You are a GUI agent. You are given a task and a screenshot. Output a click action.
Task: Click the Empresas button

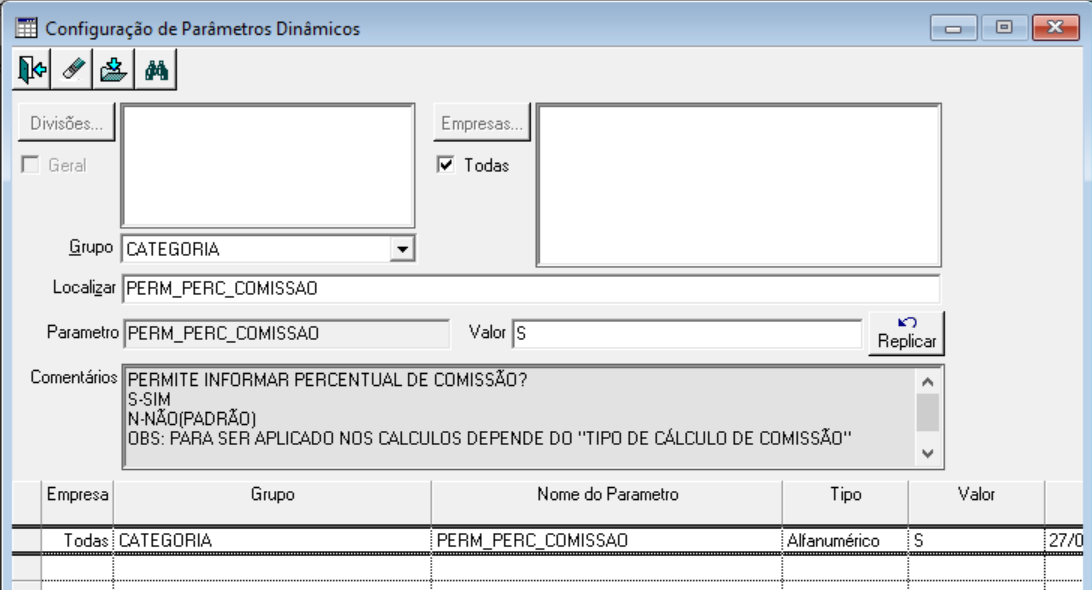(481, 123)
